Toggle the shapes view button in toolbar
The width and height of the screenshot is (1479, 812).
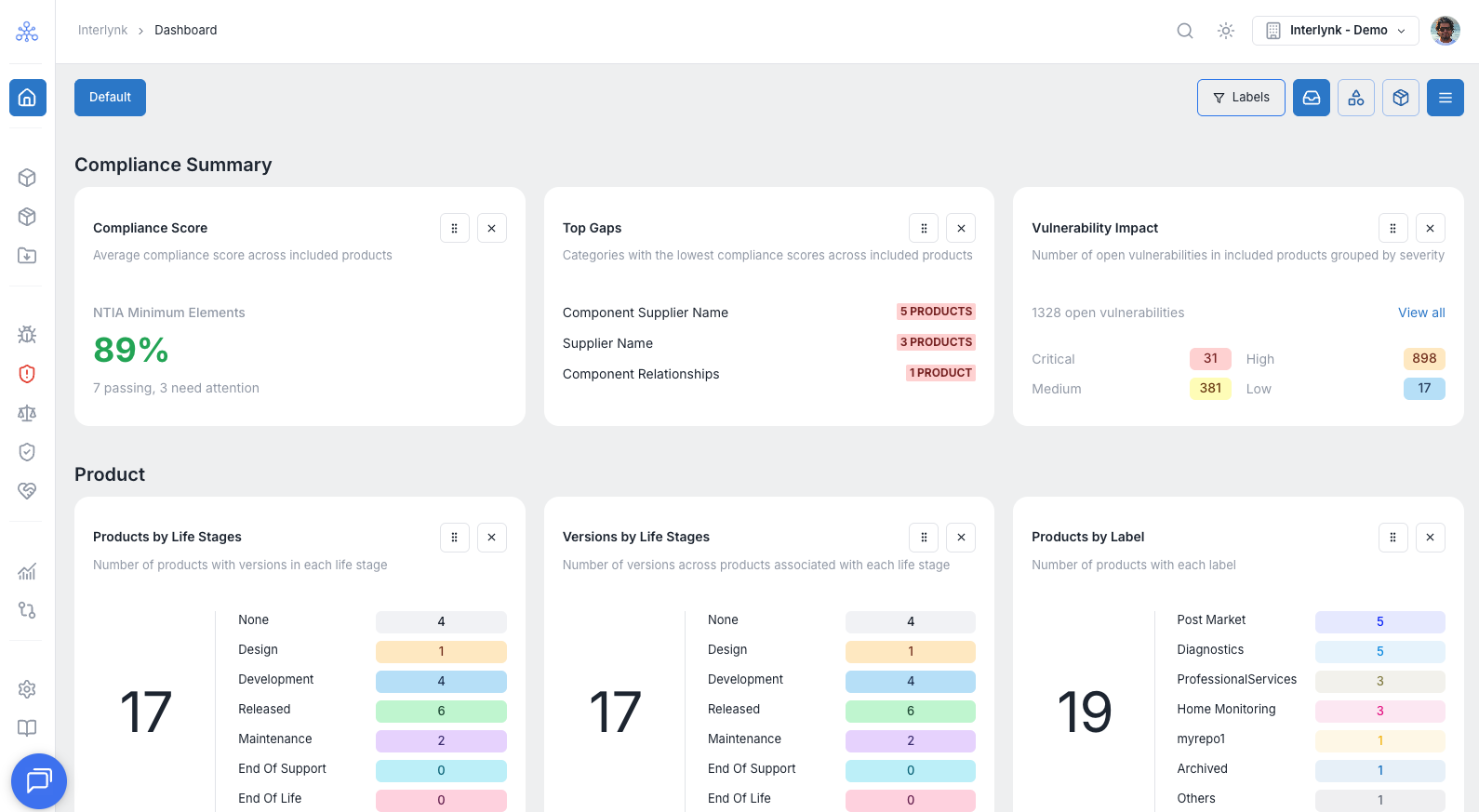click(1356, 98)
